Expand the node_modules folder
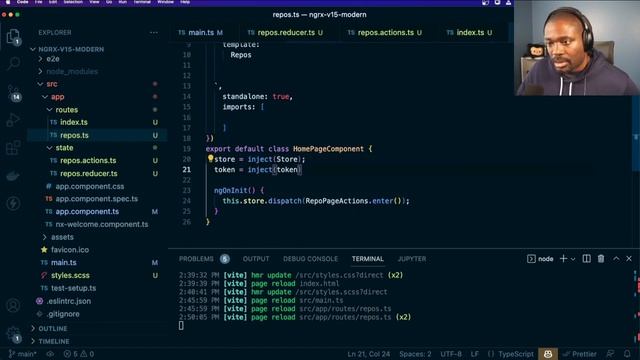 point(40,71)
